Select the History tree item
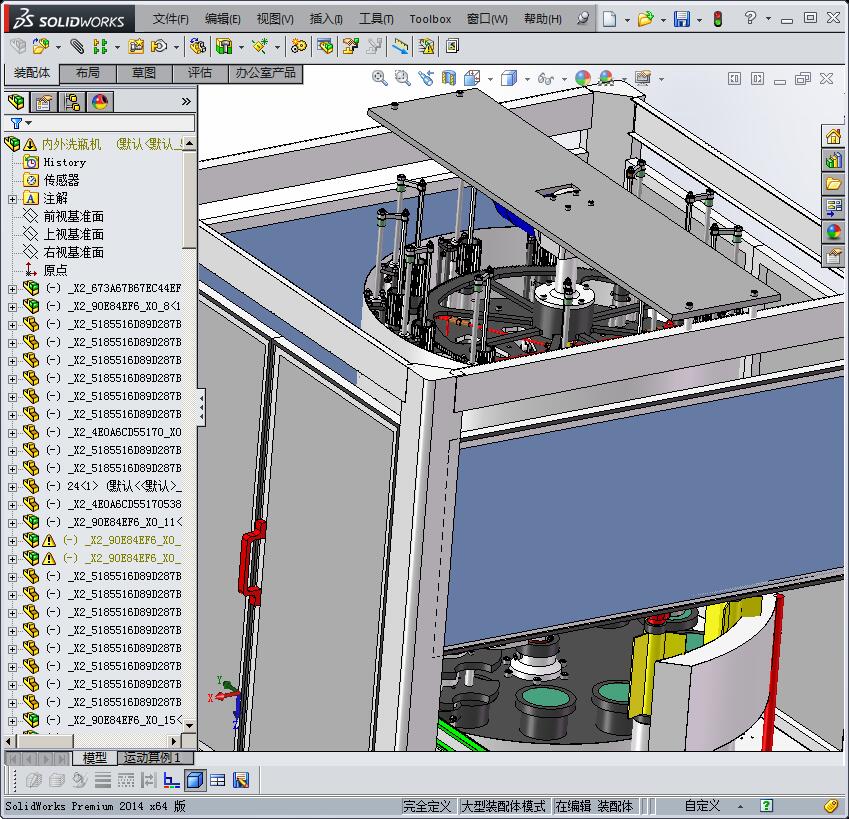Viewport: 849px width, 819px height. [x=64, y=162]
